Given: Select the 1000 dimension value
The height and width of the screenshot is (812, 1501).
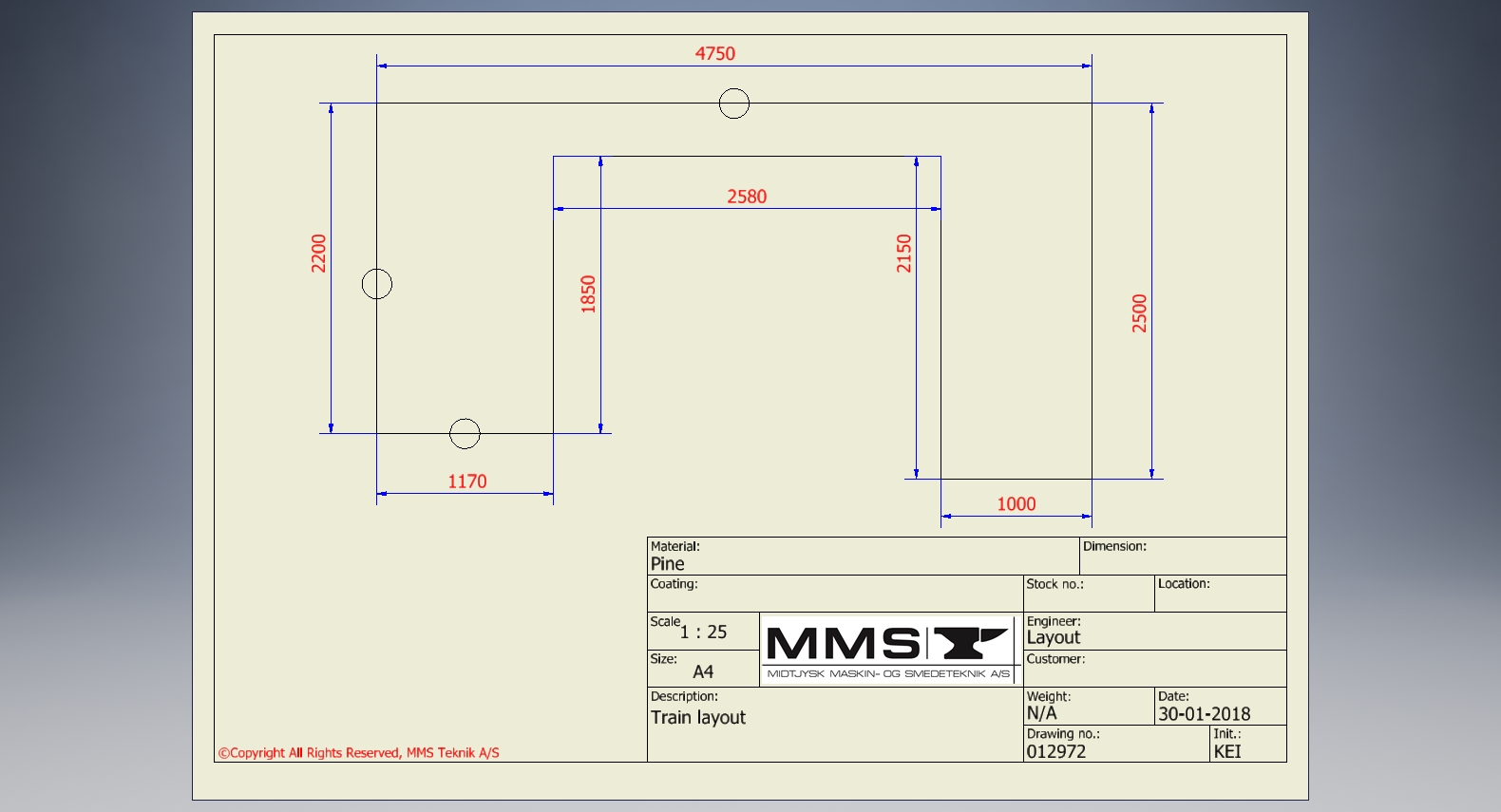Looking at the screenshot, I should click(x=1016, y=504).
